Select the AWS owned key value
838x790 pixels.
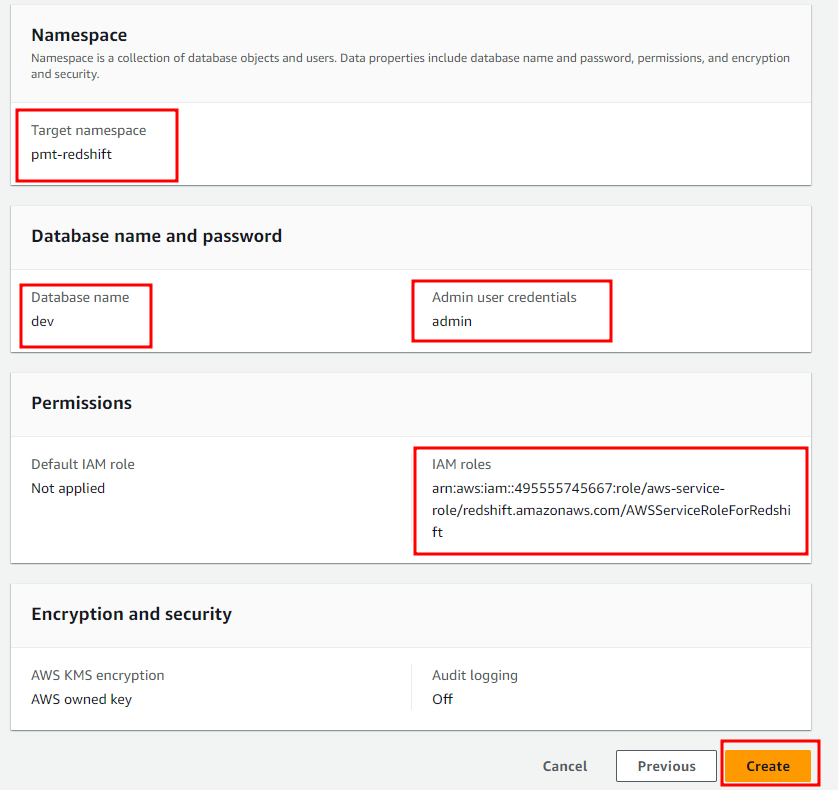(81, 699)
